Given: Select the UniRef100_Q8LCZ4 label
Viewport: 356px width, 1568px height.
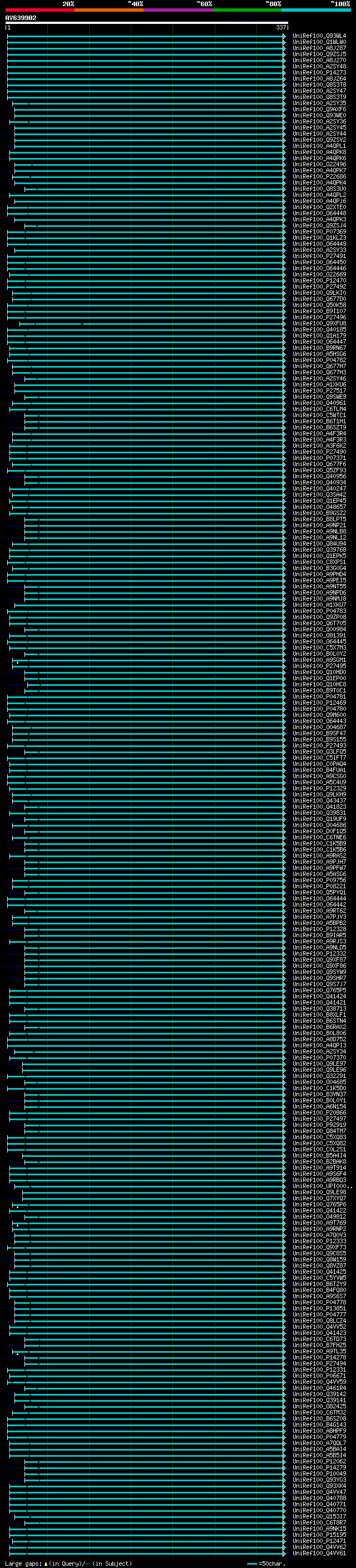Looking at the screenshot, I should [319, 1321].
